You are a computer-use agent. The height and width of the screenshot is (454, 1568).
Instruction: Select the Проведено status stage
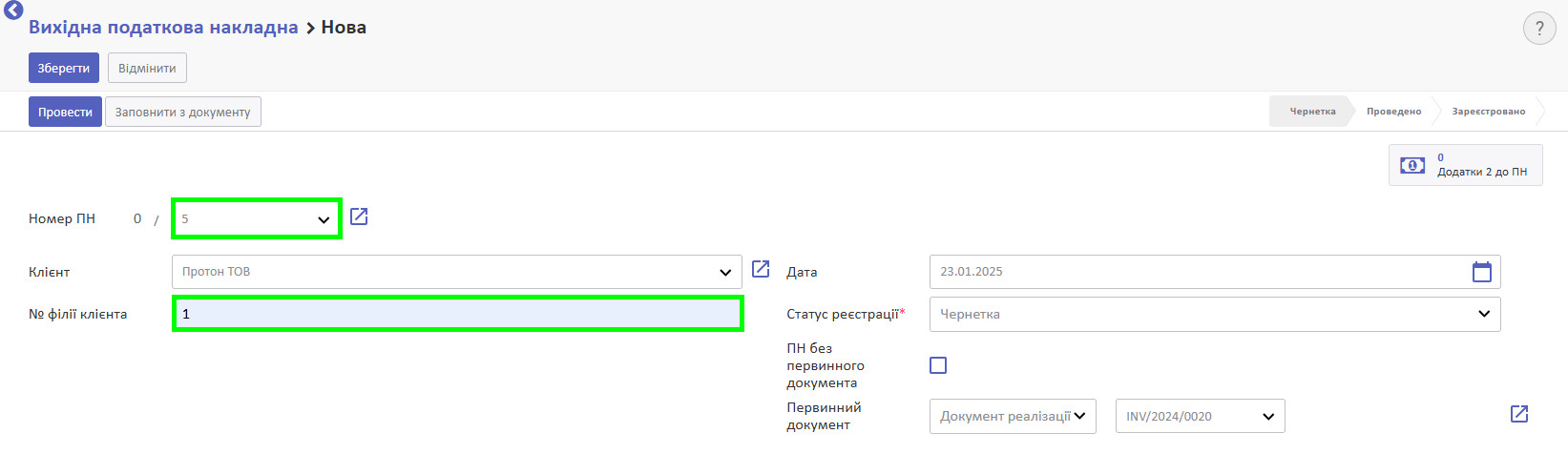point(1393,112)
